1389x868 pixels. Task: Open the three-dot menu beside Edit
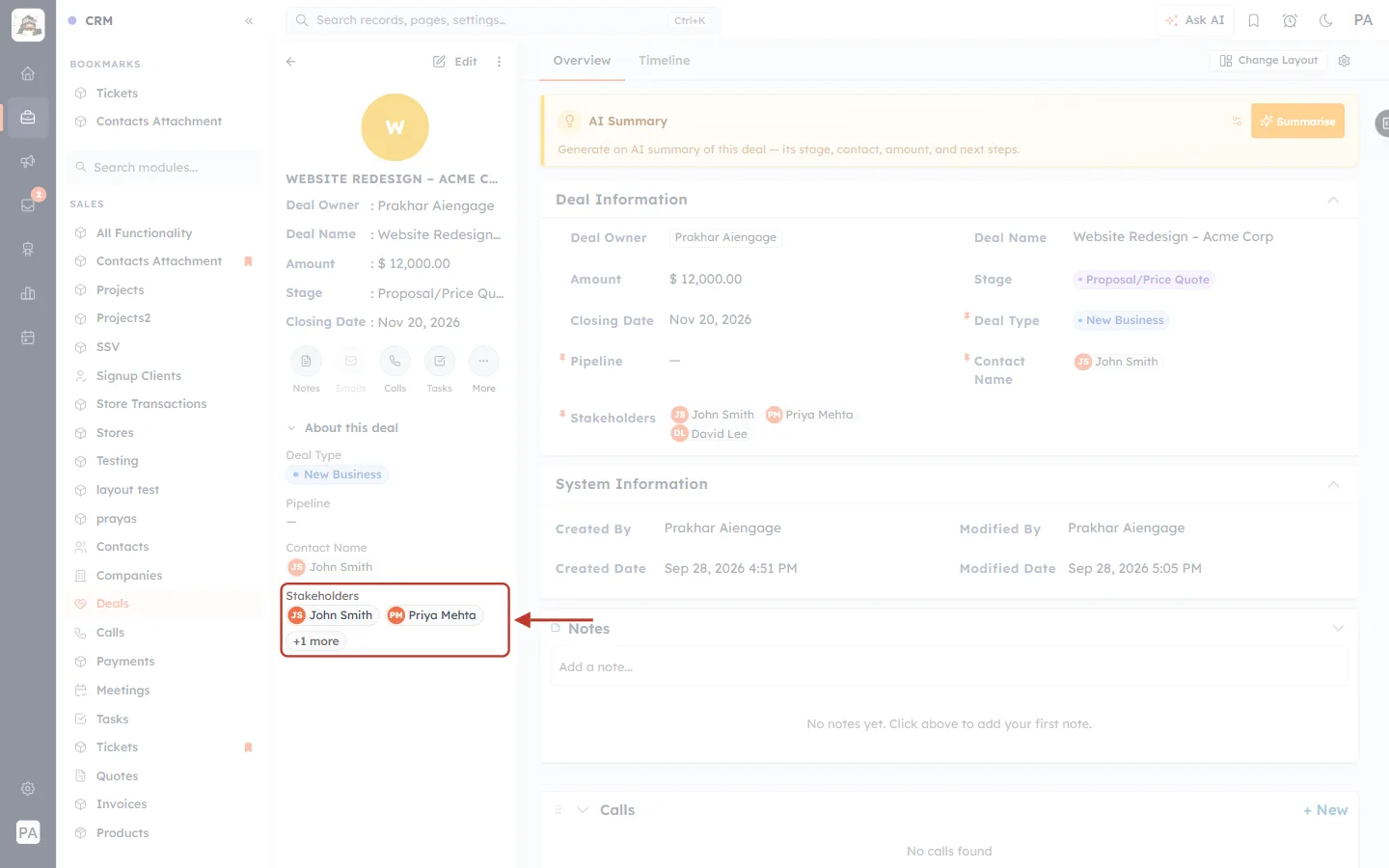499,61
